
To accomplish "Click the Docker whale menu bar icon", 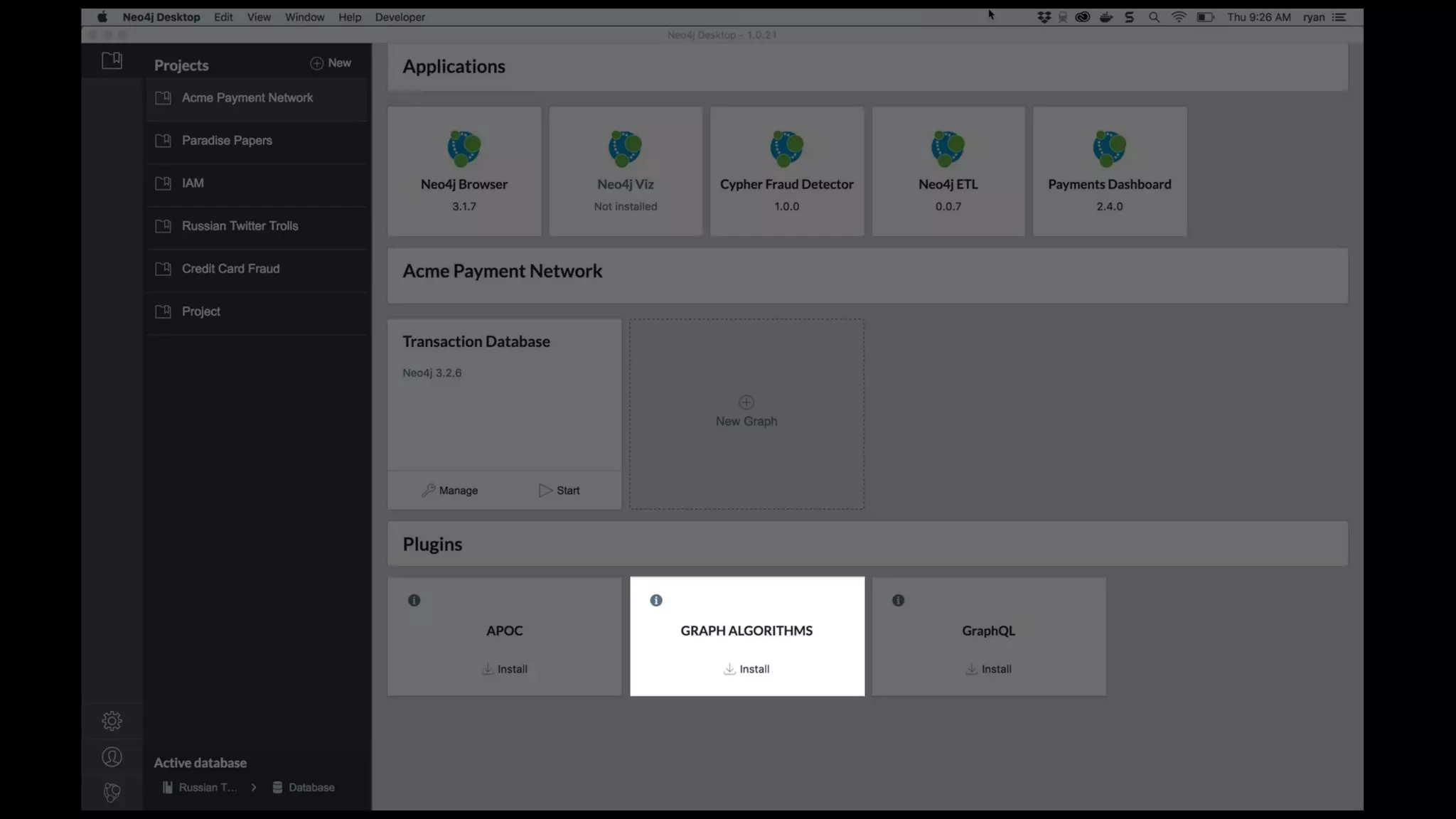I will point(1106,17).
